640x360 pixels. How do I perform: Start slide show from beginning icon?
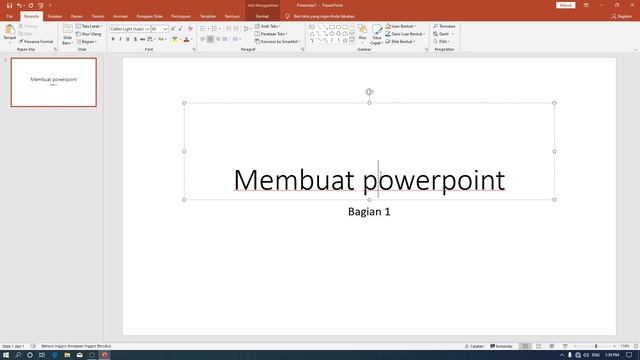(40, 5)
